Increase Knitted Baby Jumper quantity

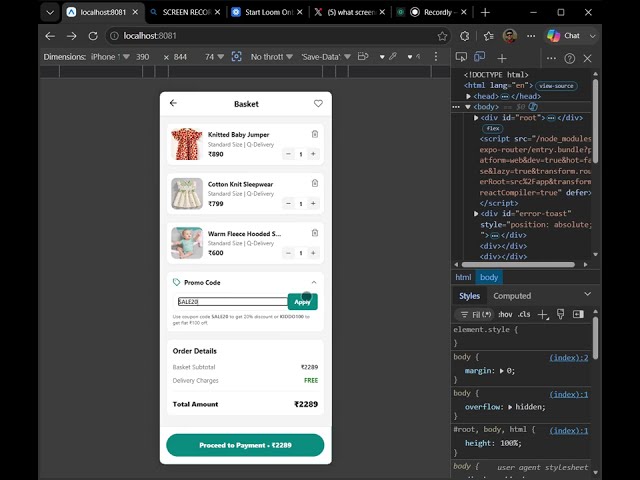pos(313,154)
